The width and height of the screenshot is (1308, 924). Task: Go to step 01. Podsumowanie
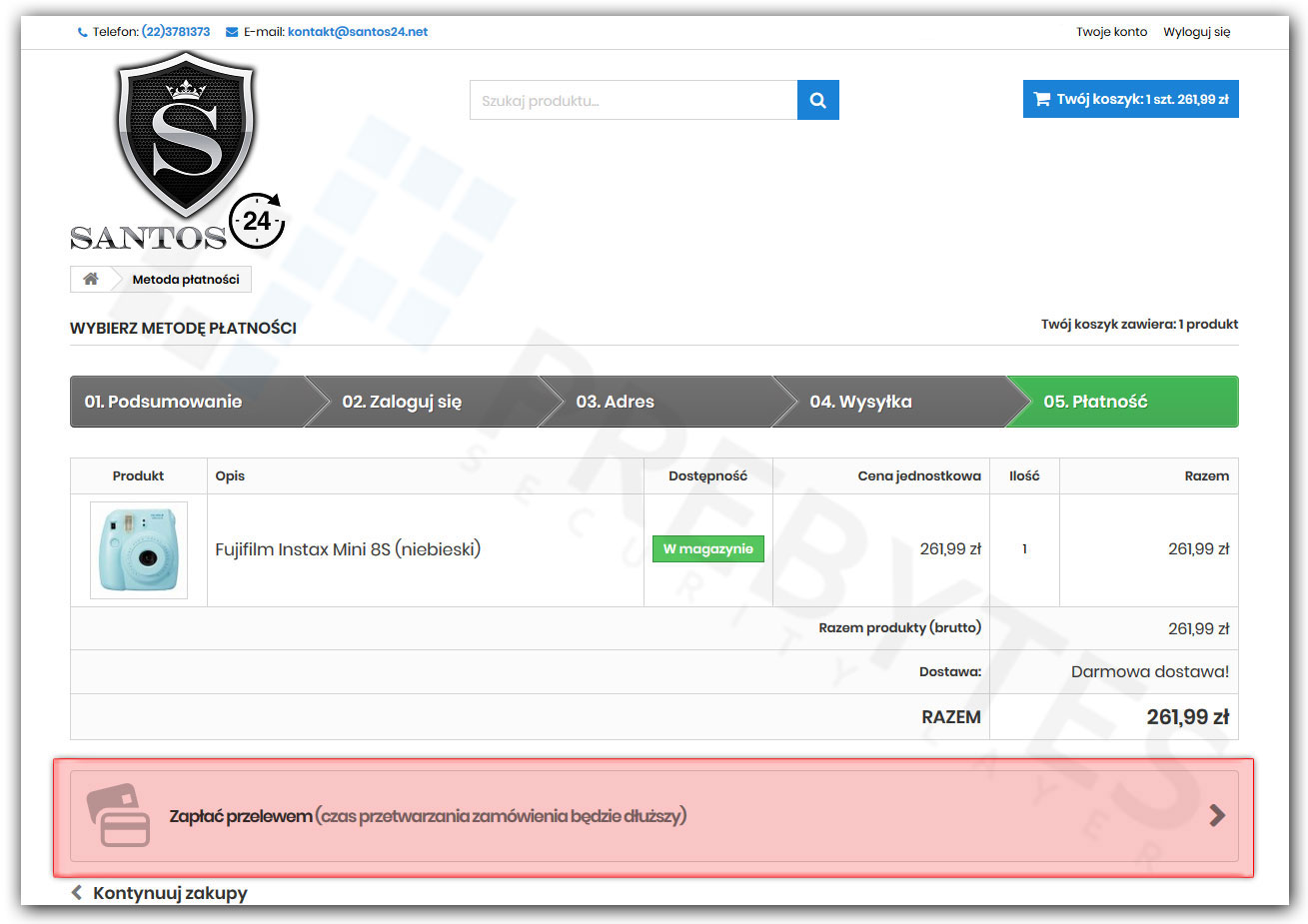[187, 402]
